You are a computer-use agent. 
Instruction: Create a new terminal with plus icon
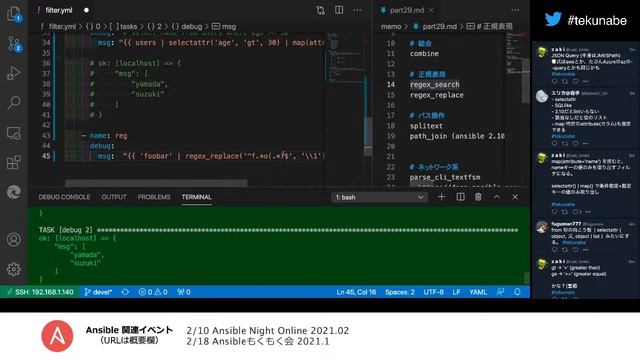tap(441, 197)
